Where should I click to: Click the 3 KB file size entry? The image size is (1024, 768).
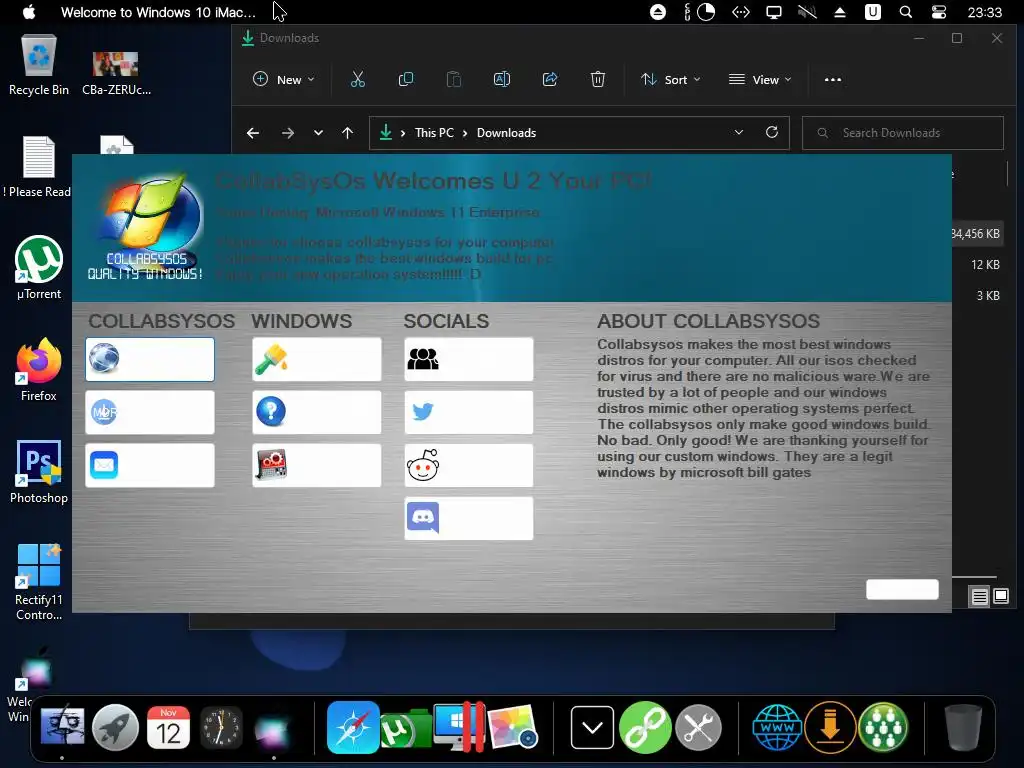tap(988, 295)
